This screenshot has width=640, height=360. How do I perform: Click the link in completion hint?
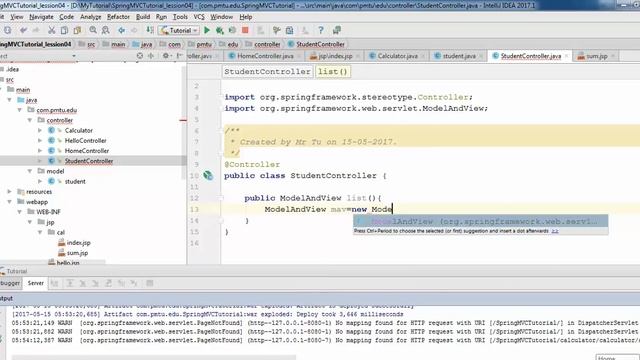tap(555, 231)
